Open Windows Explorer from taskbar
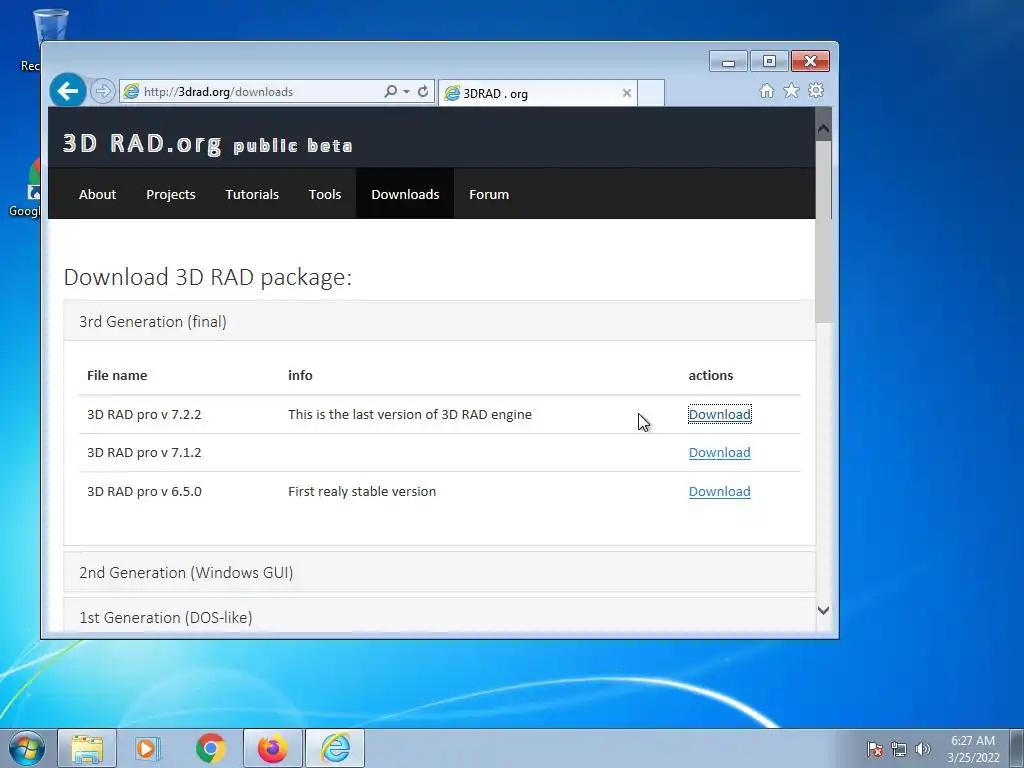The width and height of the screenshot is (1024, 768). point(87,748)
